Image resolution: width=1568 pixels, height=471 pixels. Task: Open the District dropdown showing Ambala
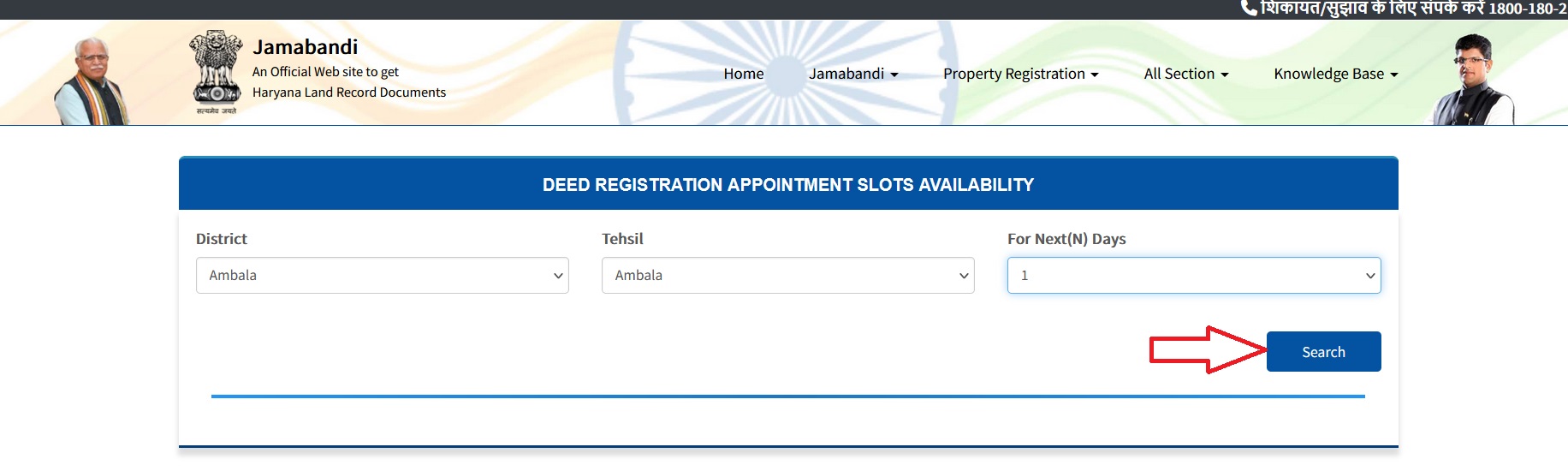click(x=382, y=276)
